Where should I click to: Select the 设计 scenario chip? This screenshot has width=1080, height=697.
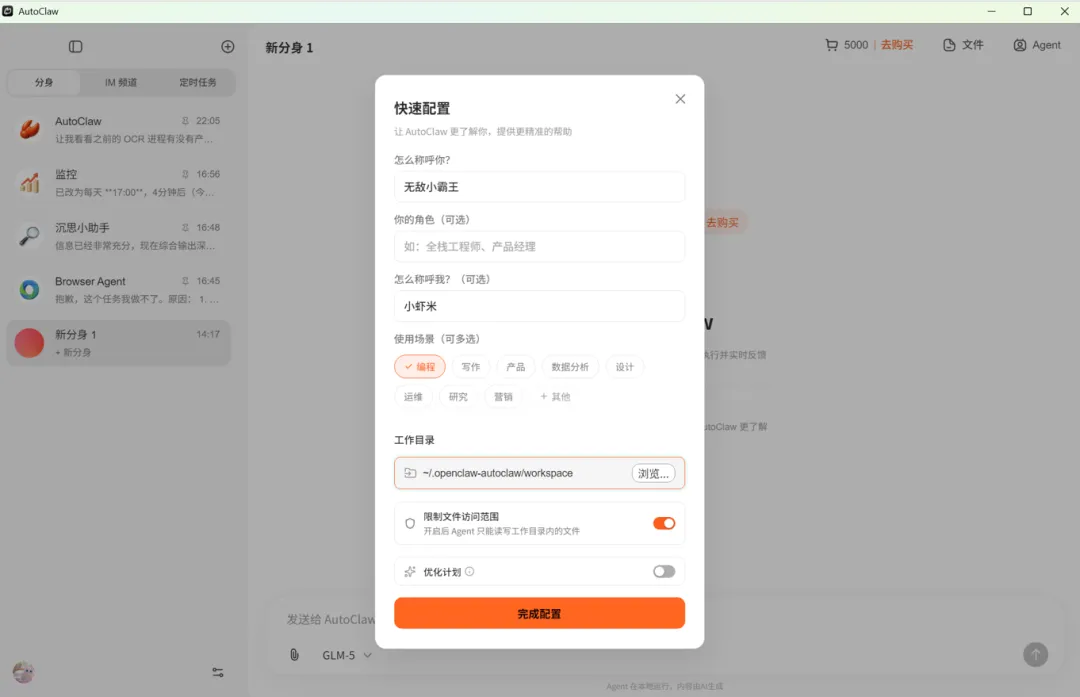pyautogui.click(x=625, y=367)
